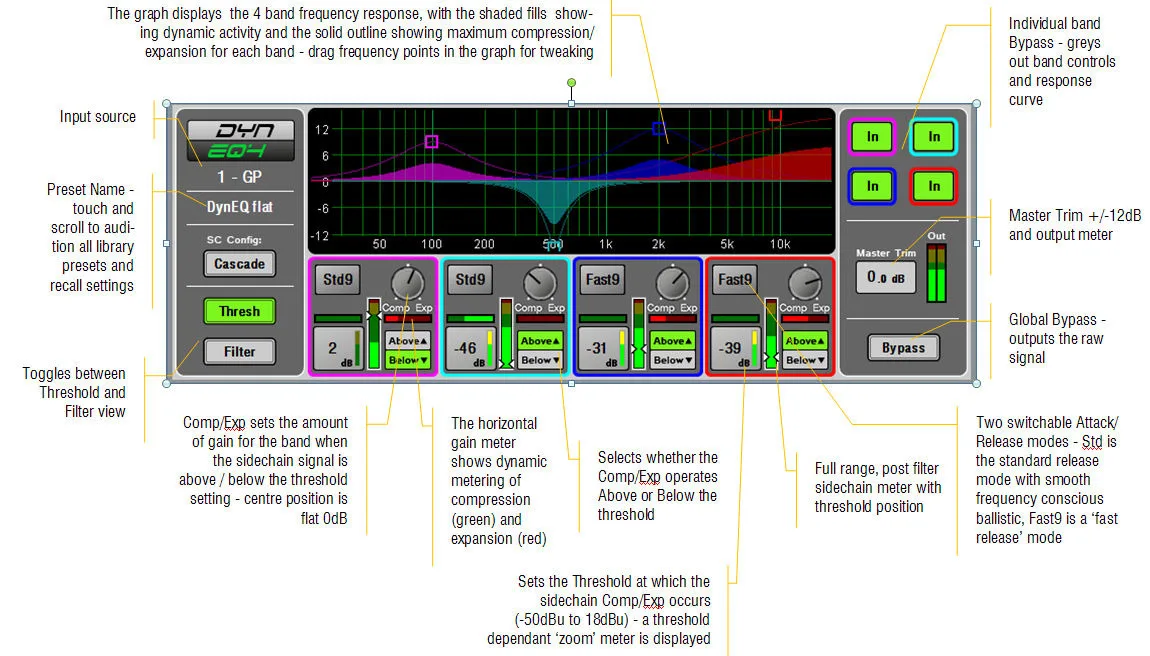Click the Cascade SC Config button
Viewport: 1150px width, 656px height.
(x=239, y=264)
